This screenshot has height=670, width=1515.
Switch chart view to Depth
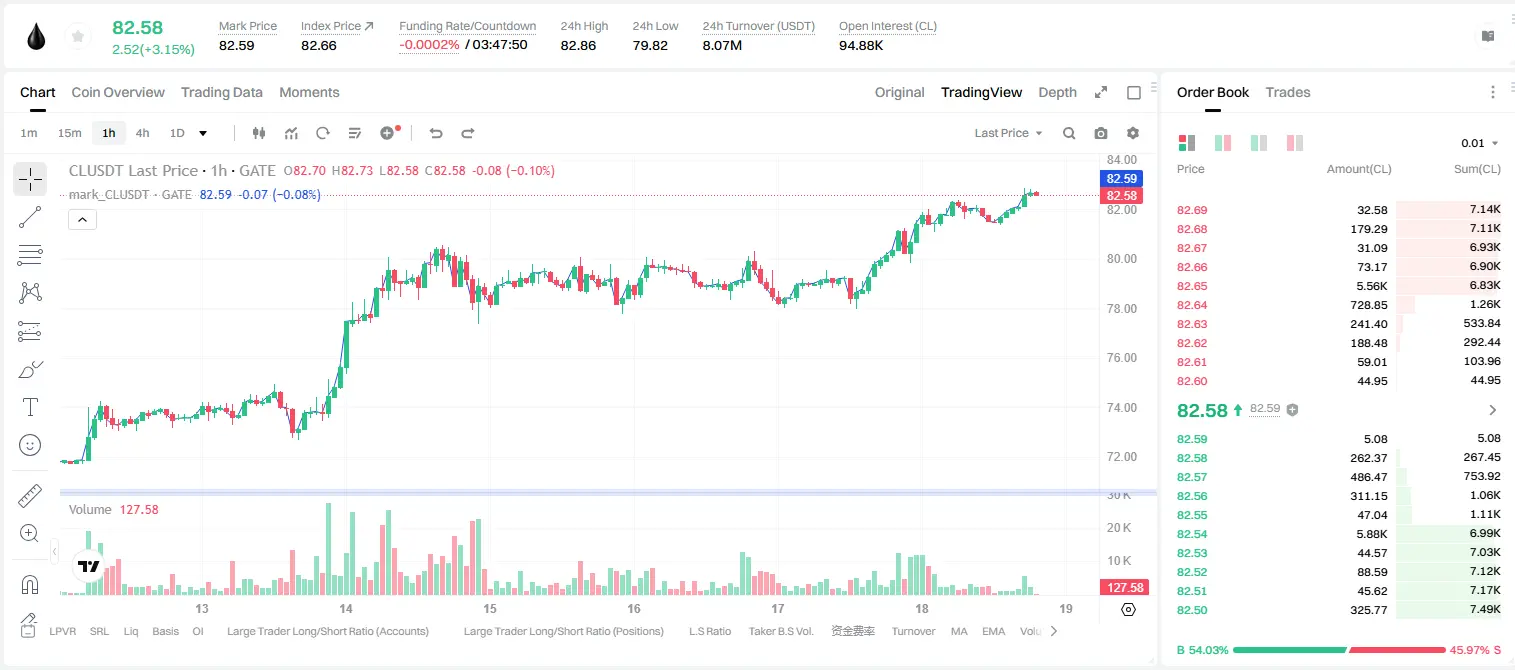tap(1057, 92)
